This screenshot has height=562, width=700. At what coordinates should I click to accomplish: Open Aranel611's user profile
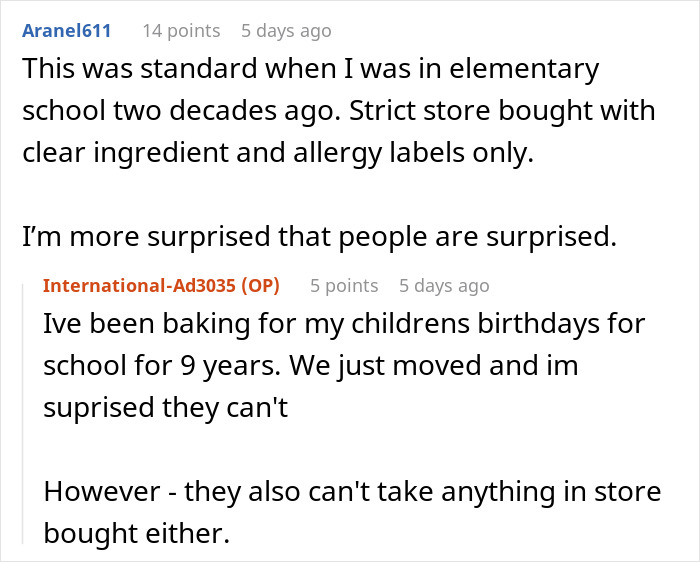tap(65, 30)
